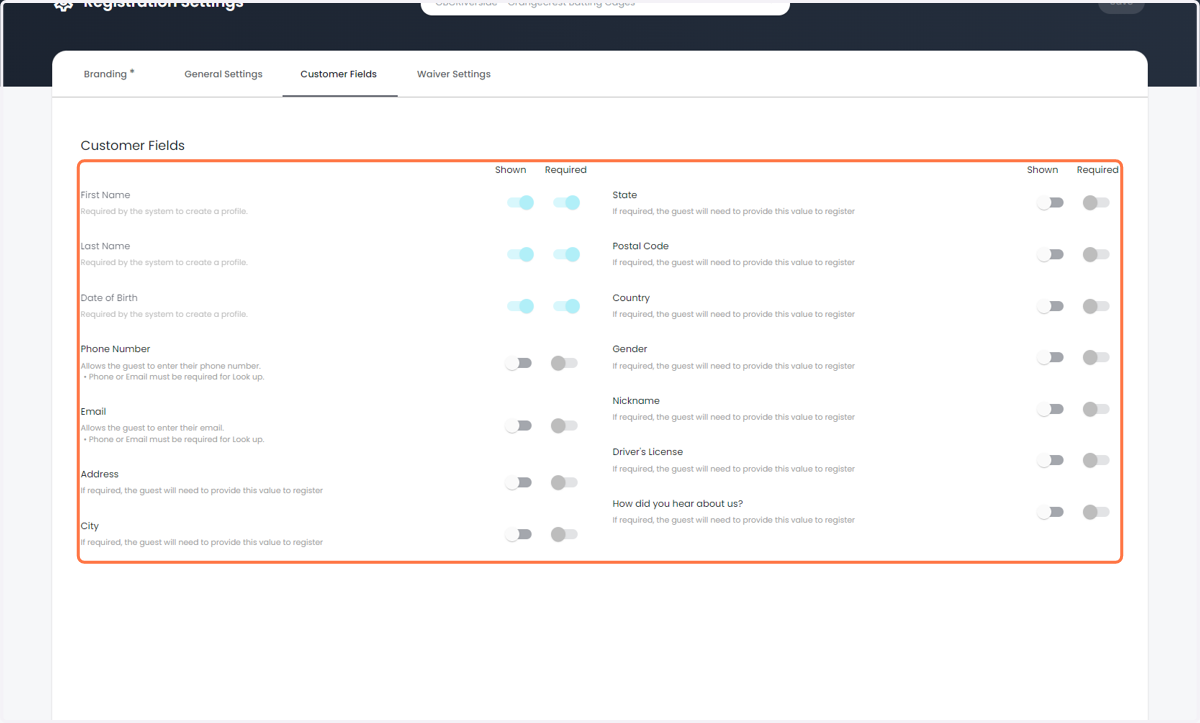The height and width of the screenshot is (723, 1200).
Task: Require the "How did you hear about us?" field
Action: 1096,512
